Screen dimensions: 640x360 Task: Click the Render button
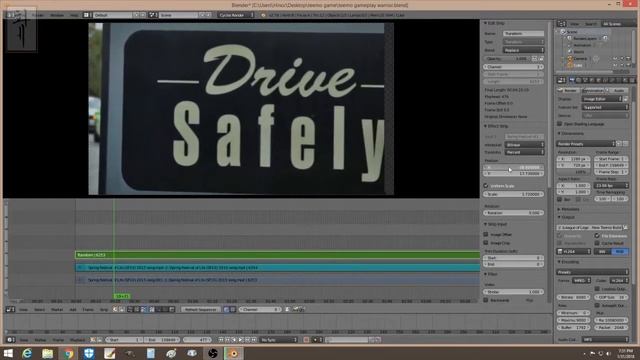click(568, 90)
